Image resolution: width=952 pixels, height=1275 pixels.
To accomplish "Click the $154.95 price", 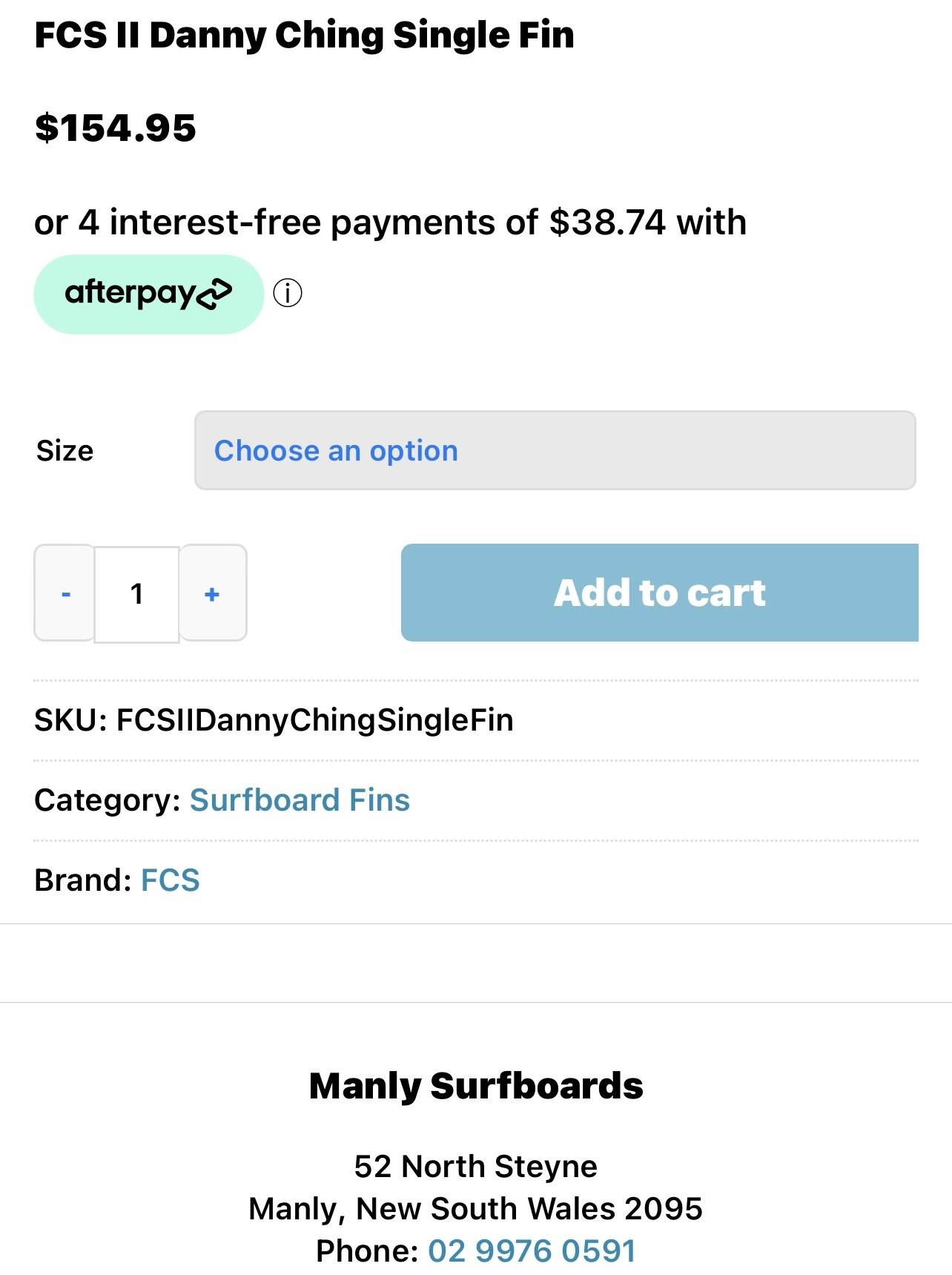I will [116, 128].
